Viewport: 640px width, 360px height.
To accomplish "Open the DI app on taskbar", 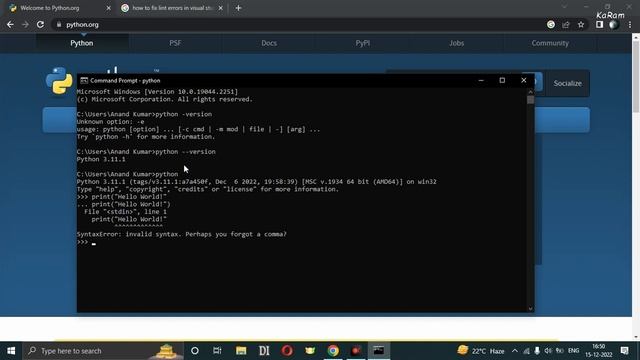I will tap(264, 351).
